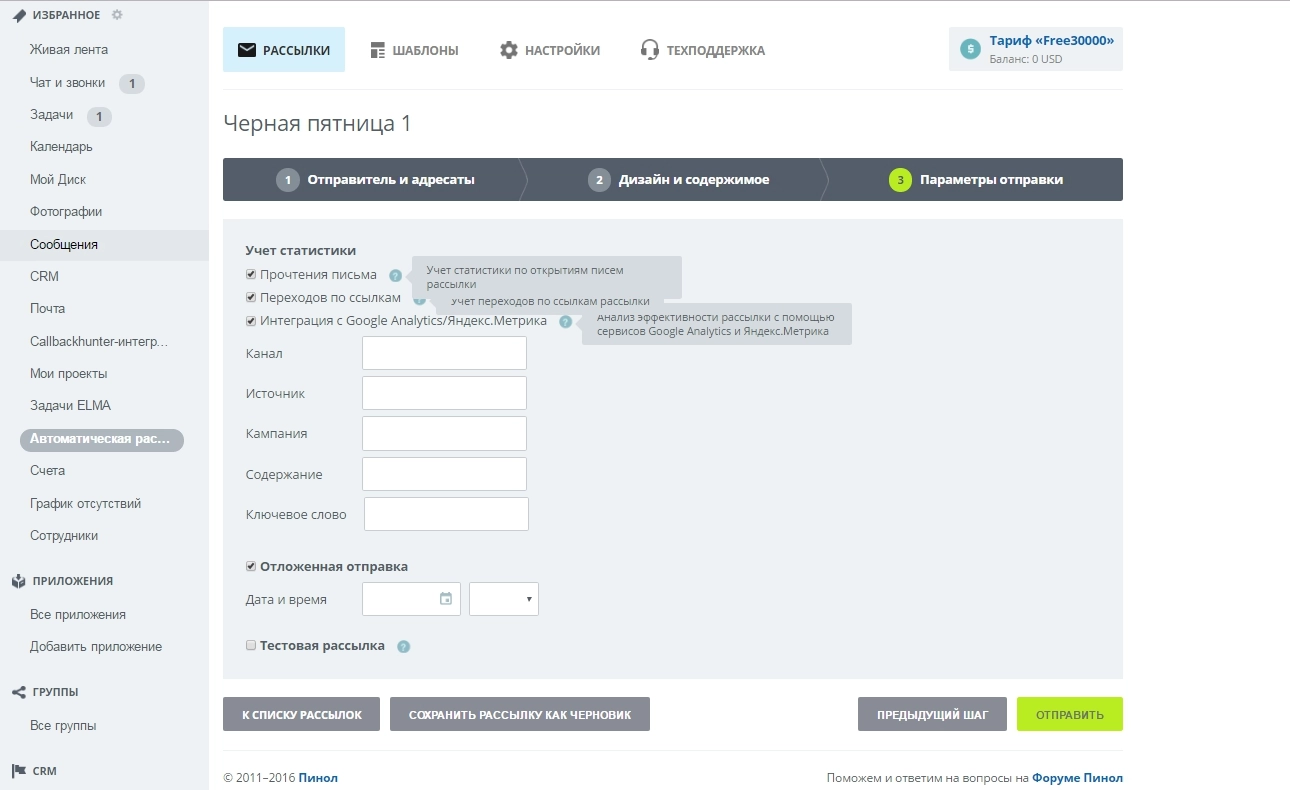Go to step 2 Дизайн и содержимое
The width and height of the screenshot is (1290, 790).
[680, 180]
